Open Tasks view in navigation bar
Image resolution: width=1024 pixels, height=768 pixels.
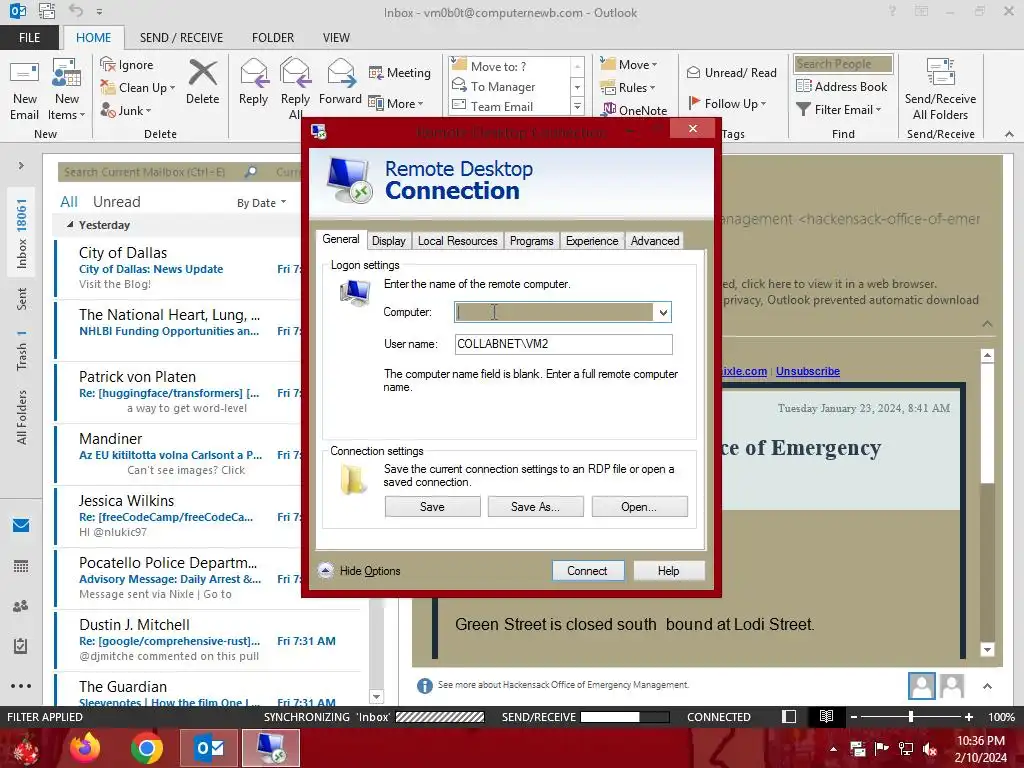[x=21, y=646]
